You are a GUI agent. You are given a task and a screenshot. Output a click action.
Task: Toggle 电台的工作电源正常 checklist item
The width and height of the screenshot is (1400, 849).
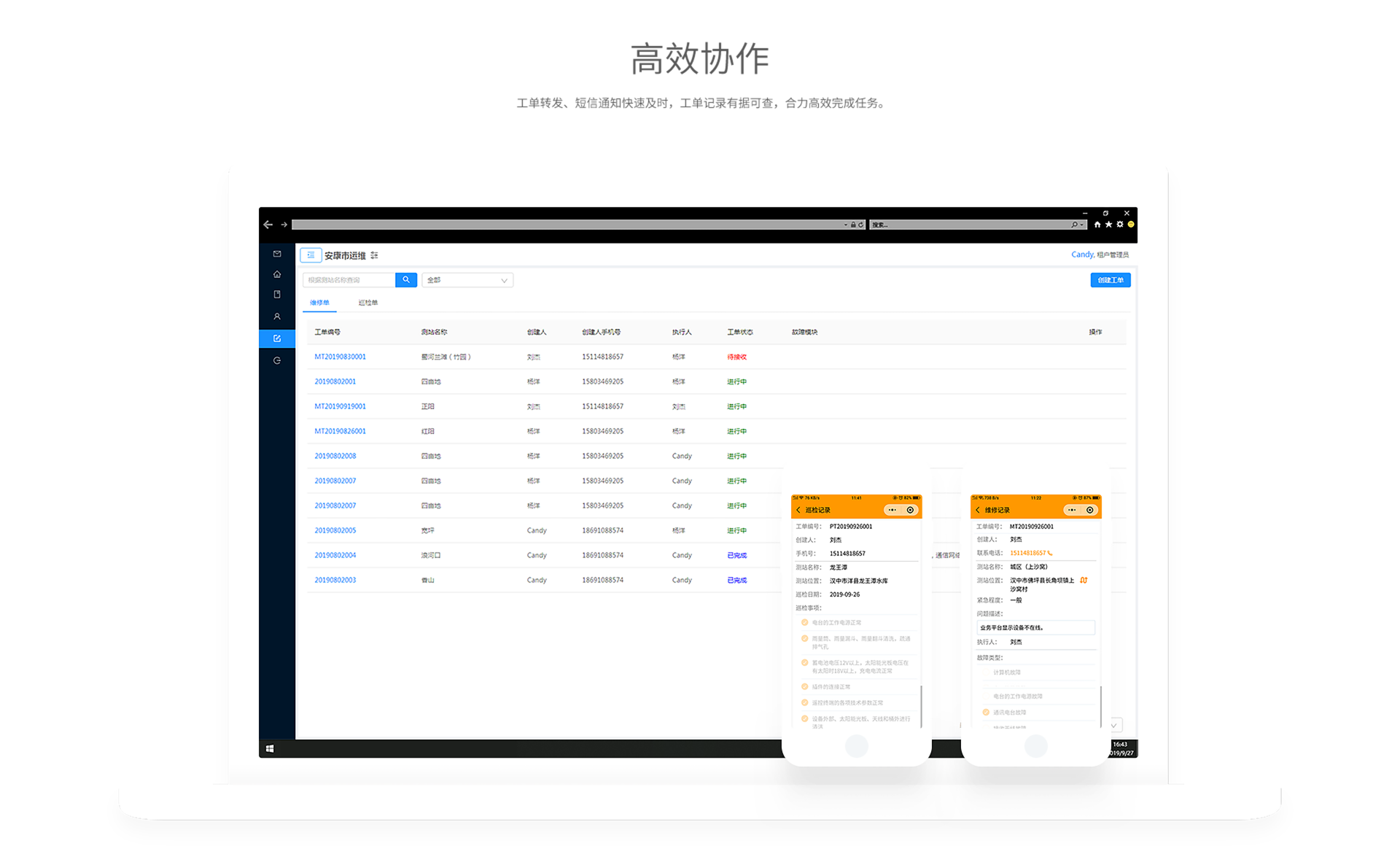point(805,622)
